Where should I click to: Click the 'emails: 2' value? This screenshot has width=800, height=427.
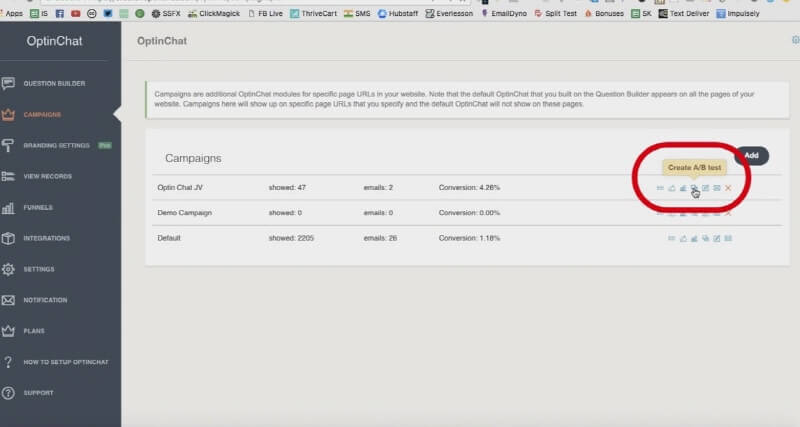[378, 188]
